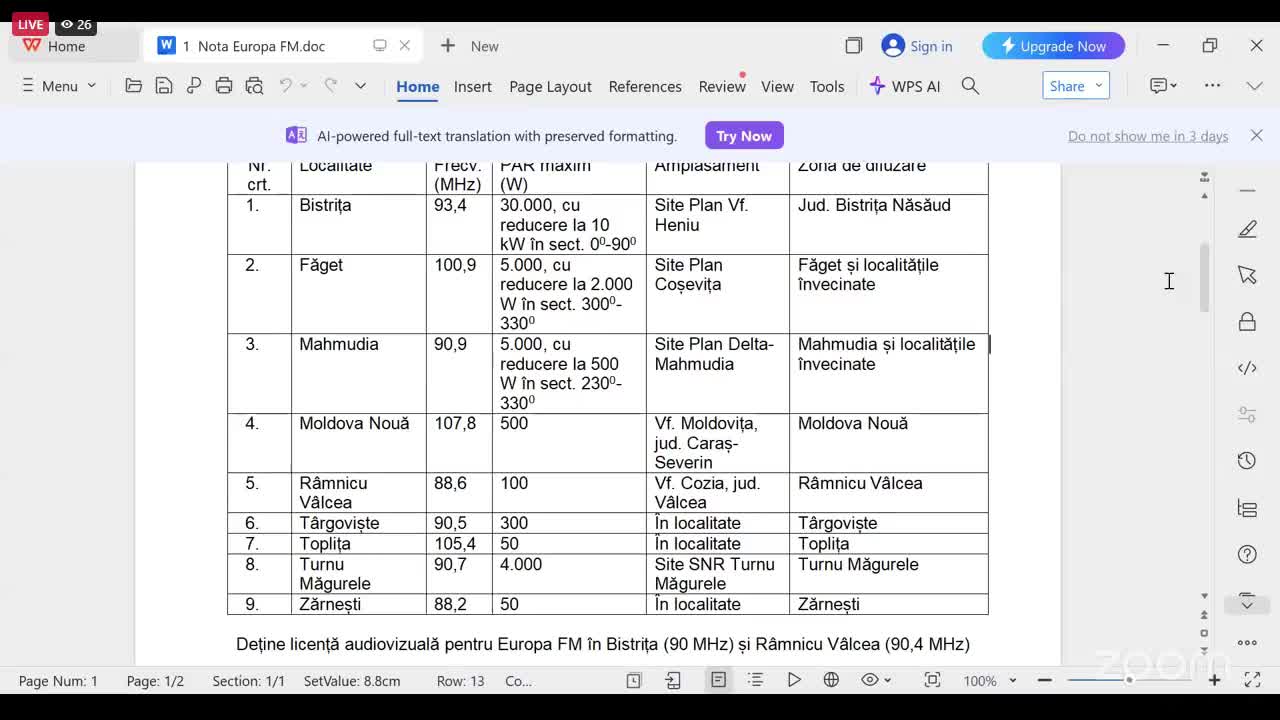Click the Bistrița table cell
1280x720 pixels.
[359, 224]
